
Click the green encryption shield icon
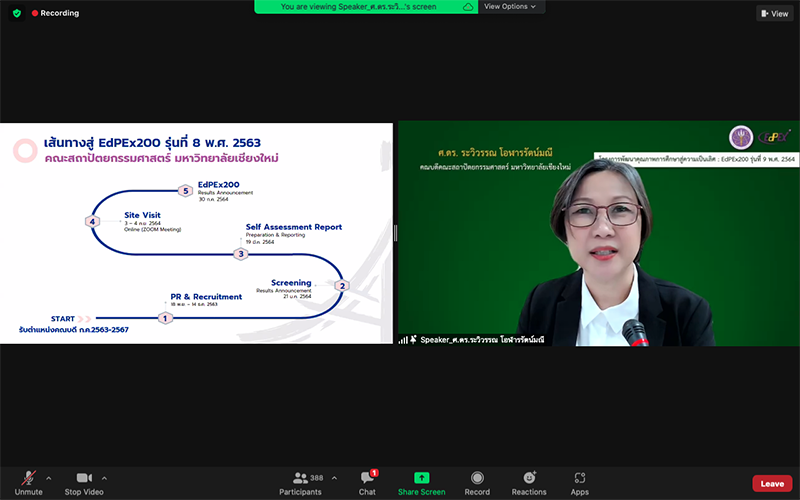point(17,13)
